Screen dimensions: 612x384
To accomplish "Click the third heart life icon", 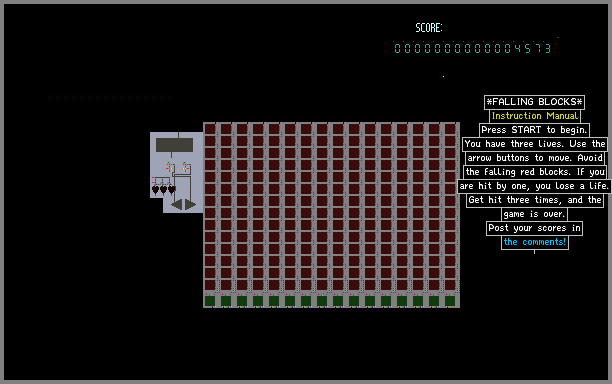I will (172, 190).
